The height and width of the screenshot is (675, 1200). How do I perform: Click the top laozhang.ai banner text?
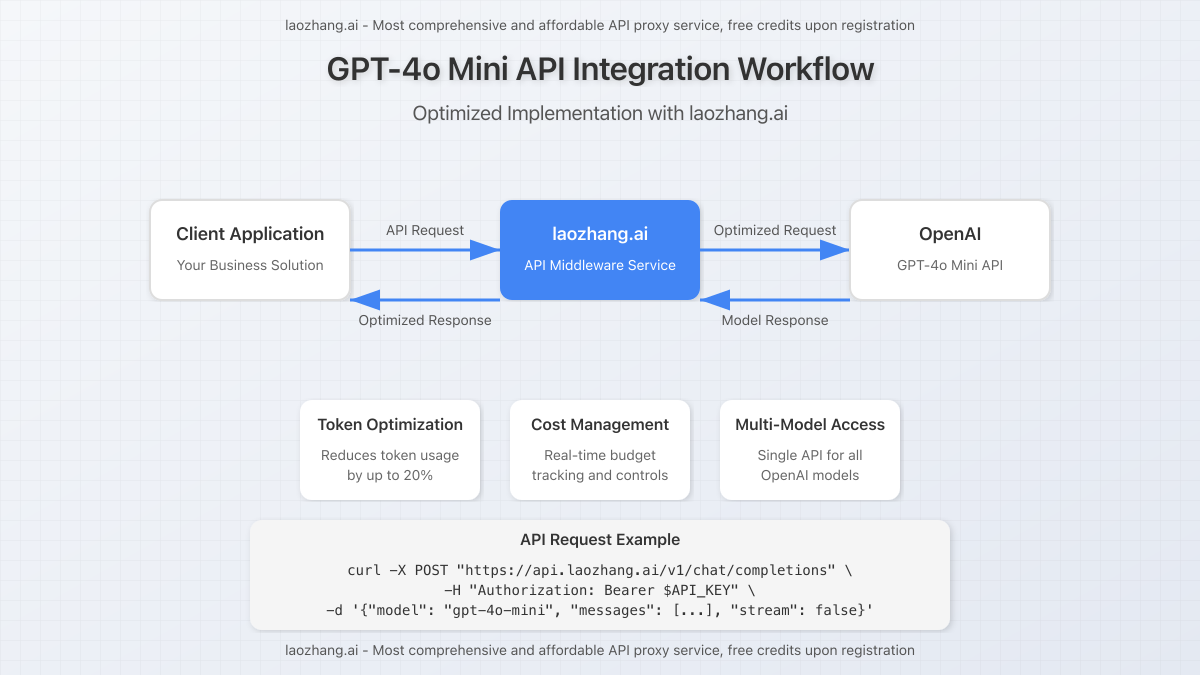600,25
